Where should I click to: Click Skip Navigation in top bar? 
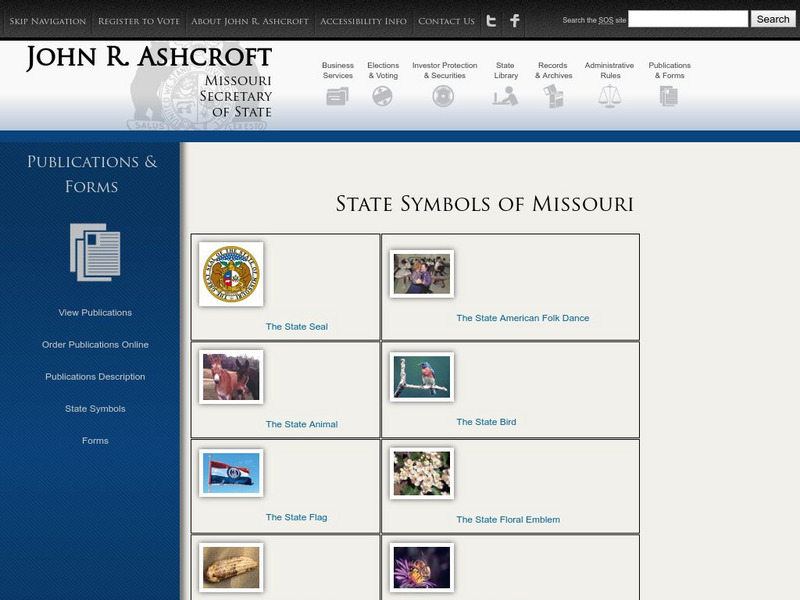47,21
